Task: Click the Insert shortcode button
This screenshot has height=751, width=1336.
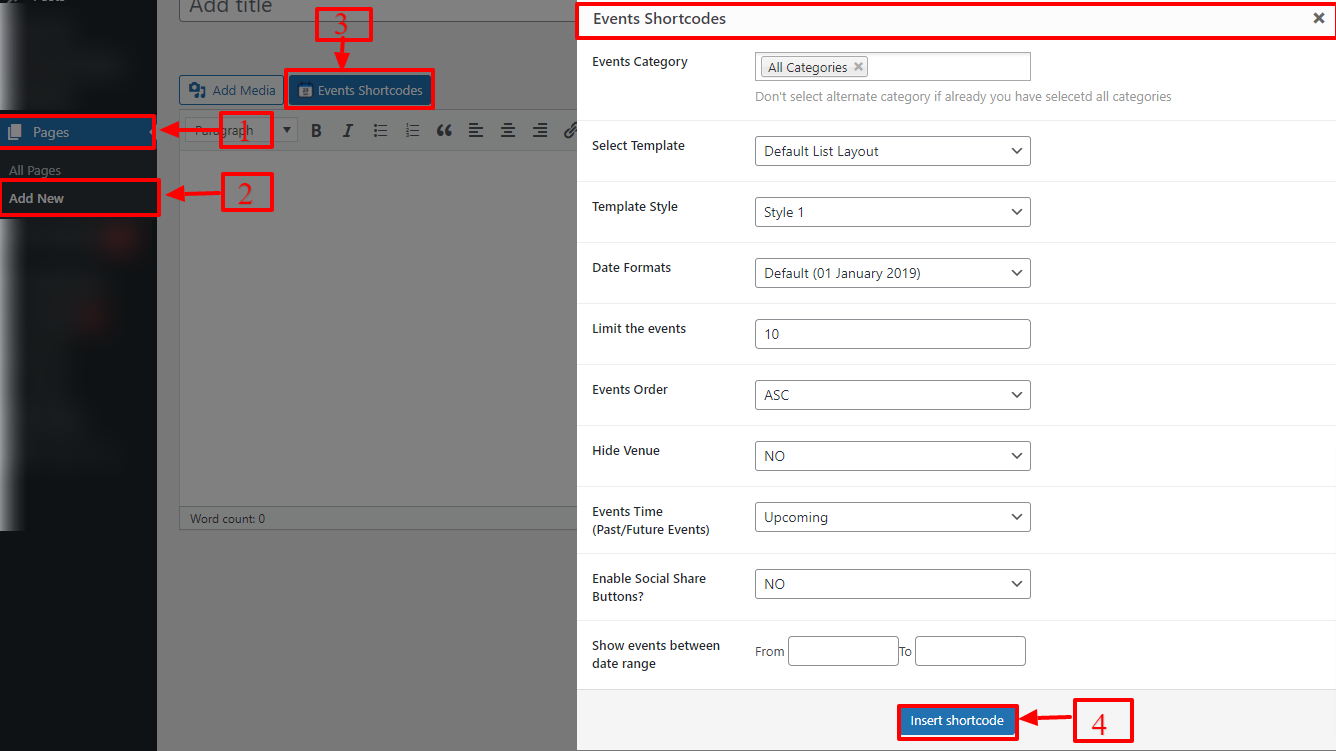Action: point(957,721)
